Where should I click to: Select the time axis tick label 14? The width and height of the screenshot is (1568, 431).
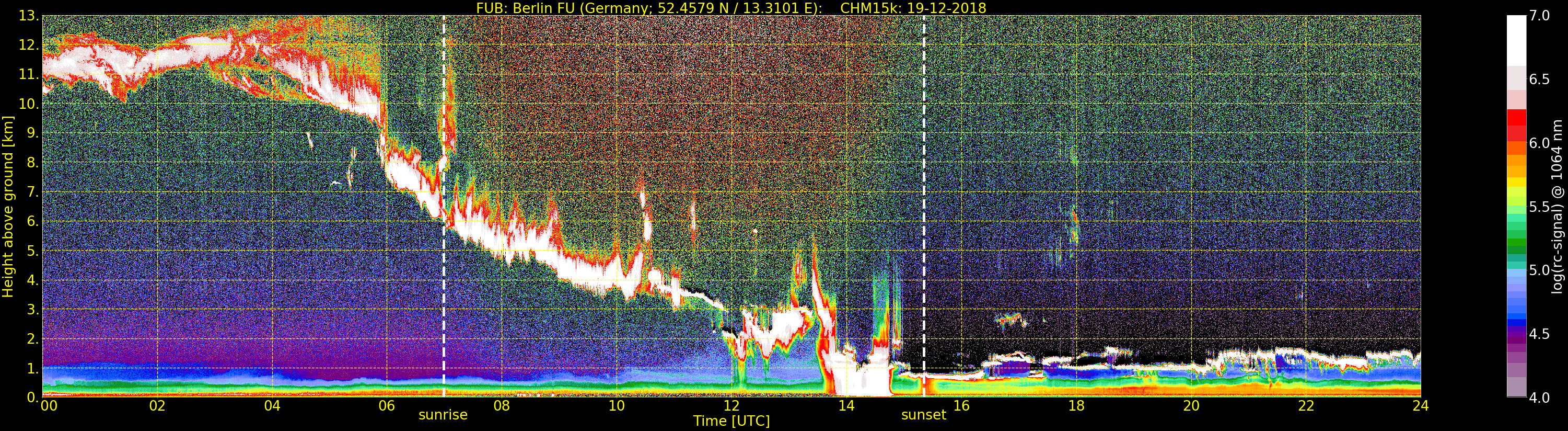[x=846, y=406]
